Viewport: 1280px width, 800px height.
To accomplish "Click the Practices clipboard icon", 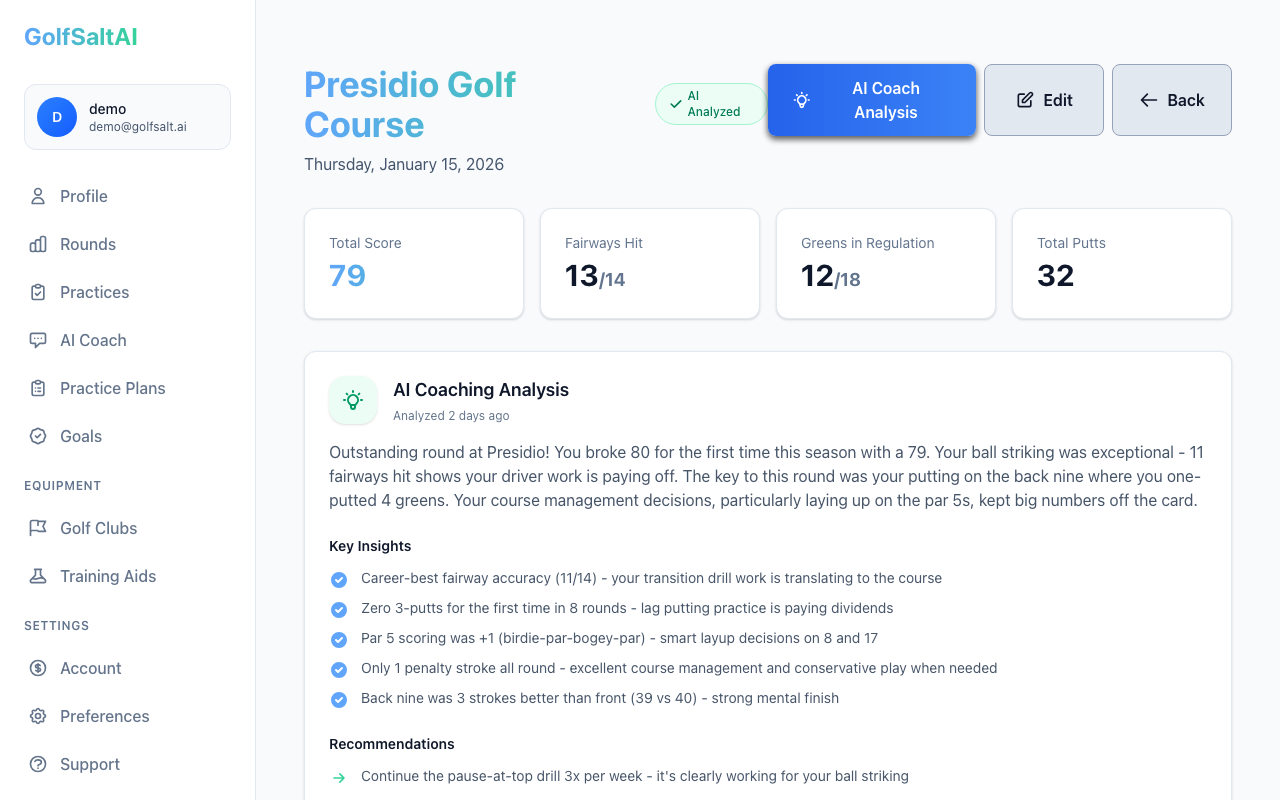I will point(38,292).
